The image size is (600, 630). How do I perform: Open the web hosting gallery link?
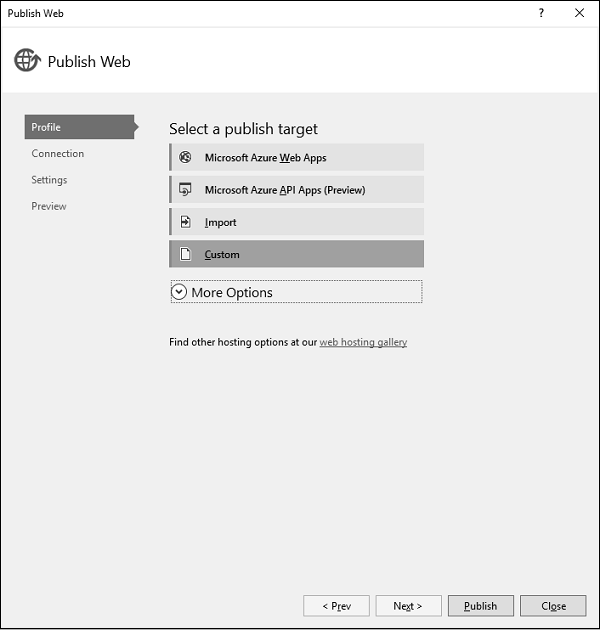click(x=363, y=342)
